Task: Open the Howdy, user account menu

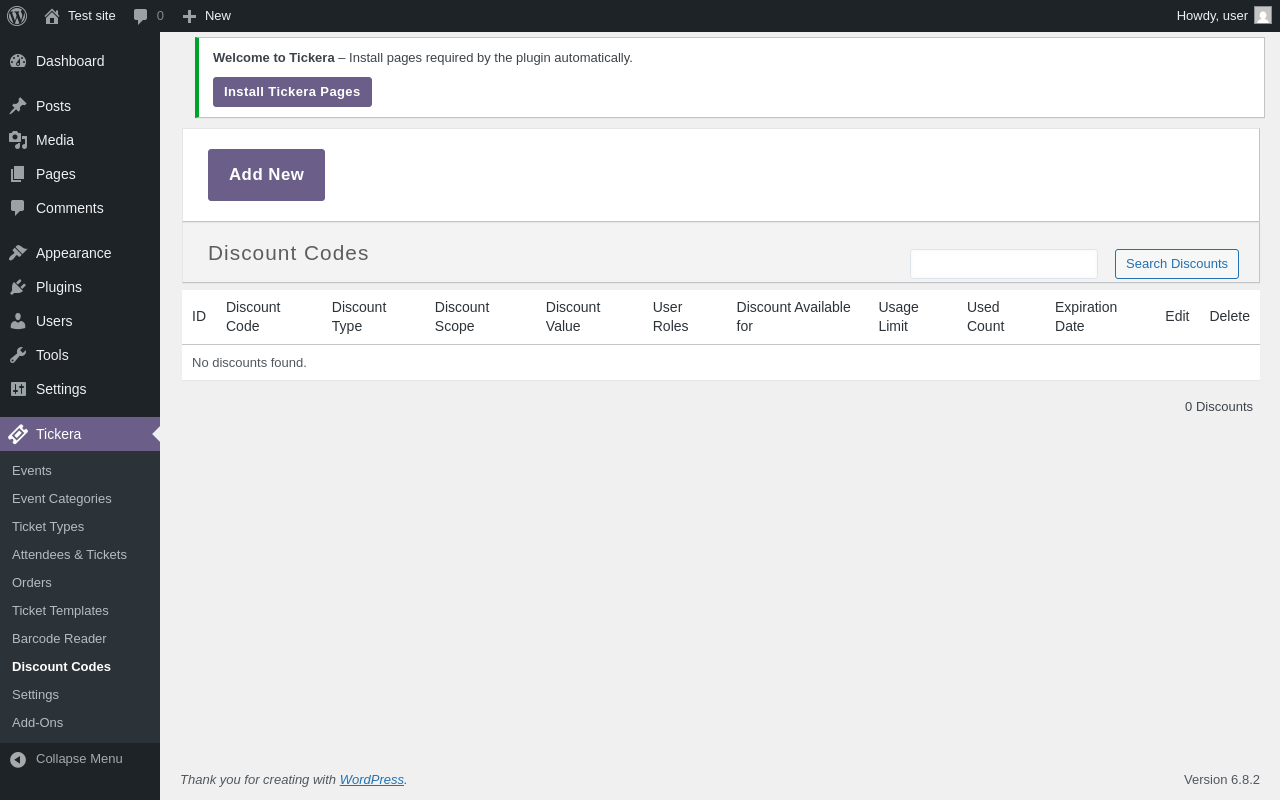Action: (x=1212, y=16)
